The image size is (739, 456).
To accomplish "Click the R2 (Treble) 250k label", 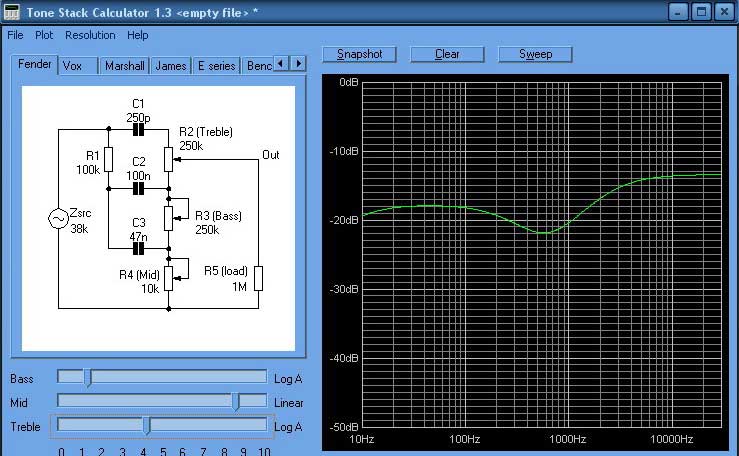I will 205,138.
